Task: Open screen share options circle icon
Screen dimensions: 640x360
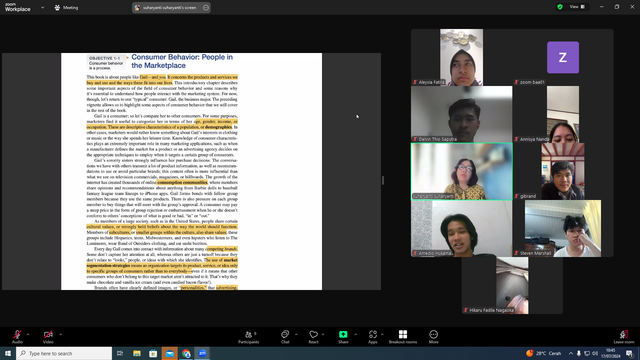Action: pos(206,7)
